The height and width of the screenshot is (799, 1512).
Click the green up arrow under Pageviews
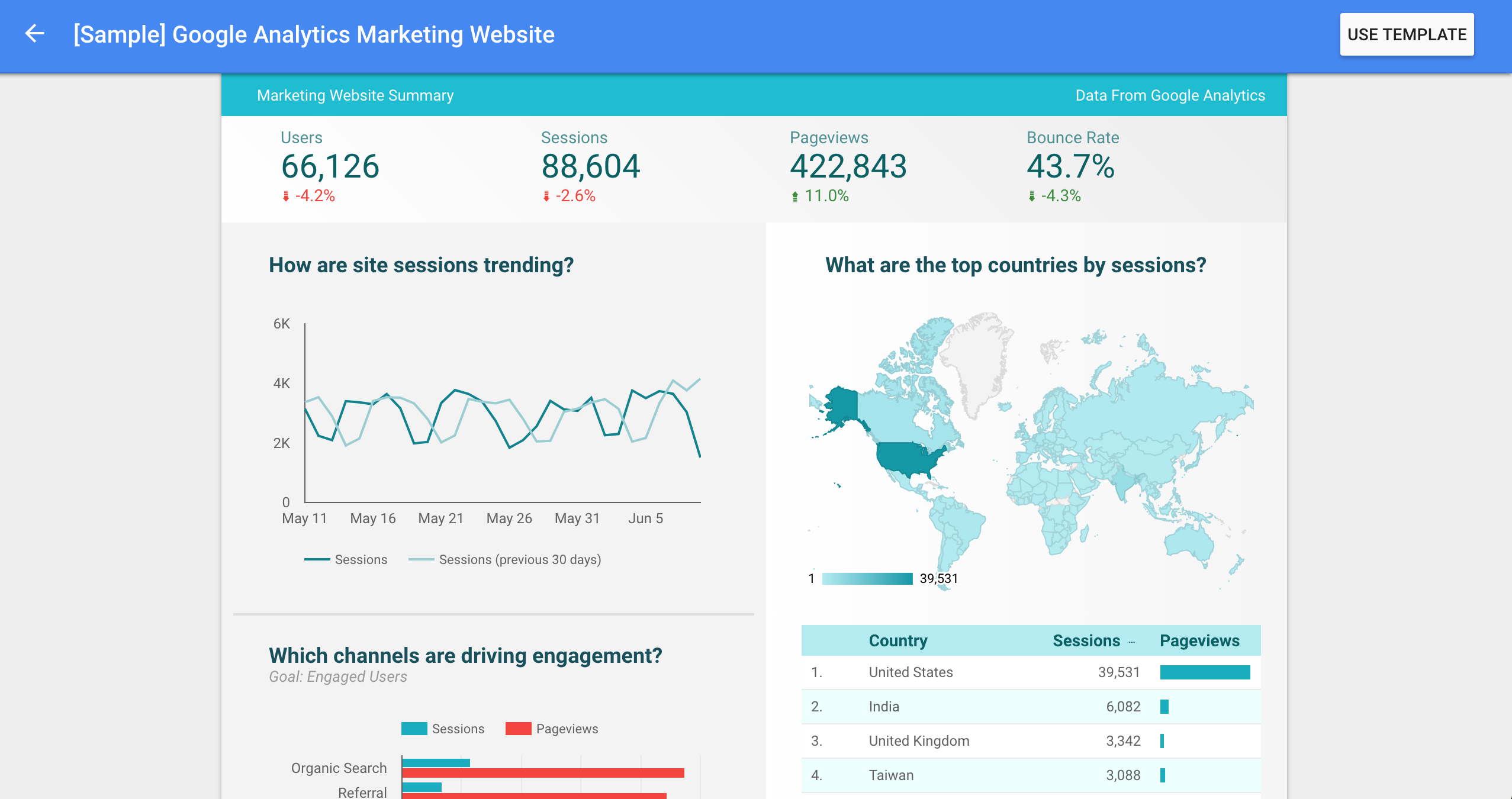pyautogui.click(x=794, y=196)
